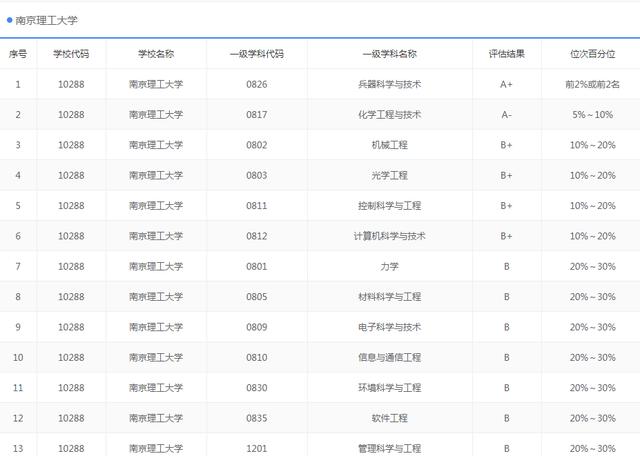Click the 学校代码 column header
Image resolution: width=640 pixels, height=456 pixels.
coord(71,54)
